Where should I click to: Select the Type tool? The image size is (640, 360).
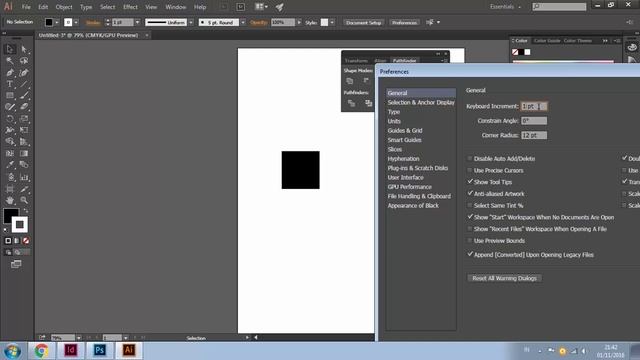pos(10,84)
